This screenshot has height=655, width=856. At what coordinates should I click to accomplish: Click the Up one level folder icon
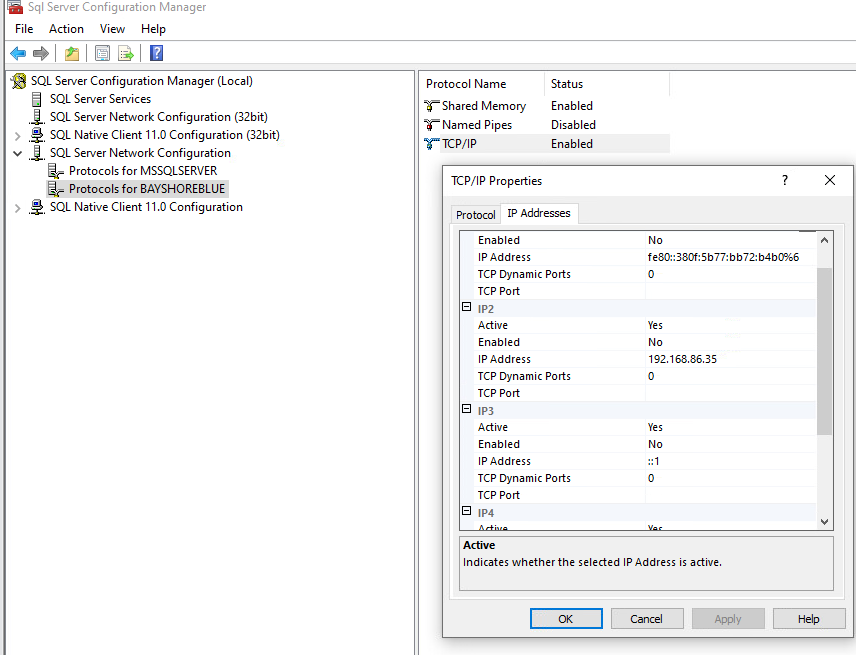coord(72,53)
